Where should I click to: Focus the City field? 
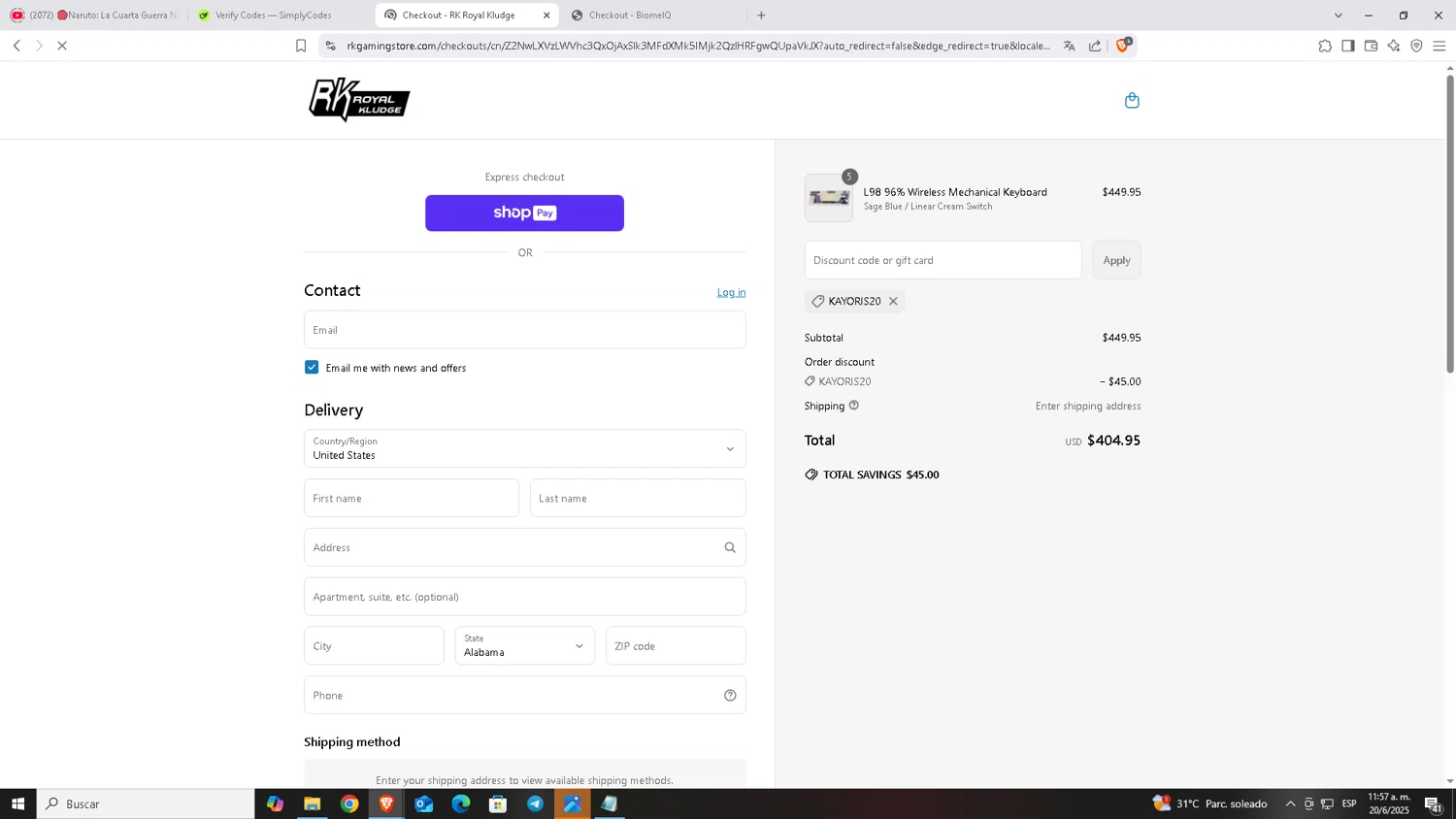click(x=374, y=645)
